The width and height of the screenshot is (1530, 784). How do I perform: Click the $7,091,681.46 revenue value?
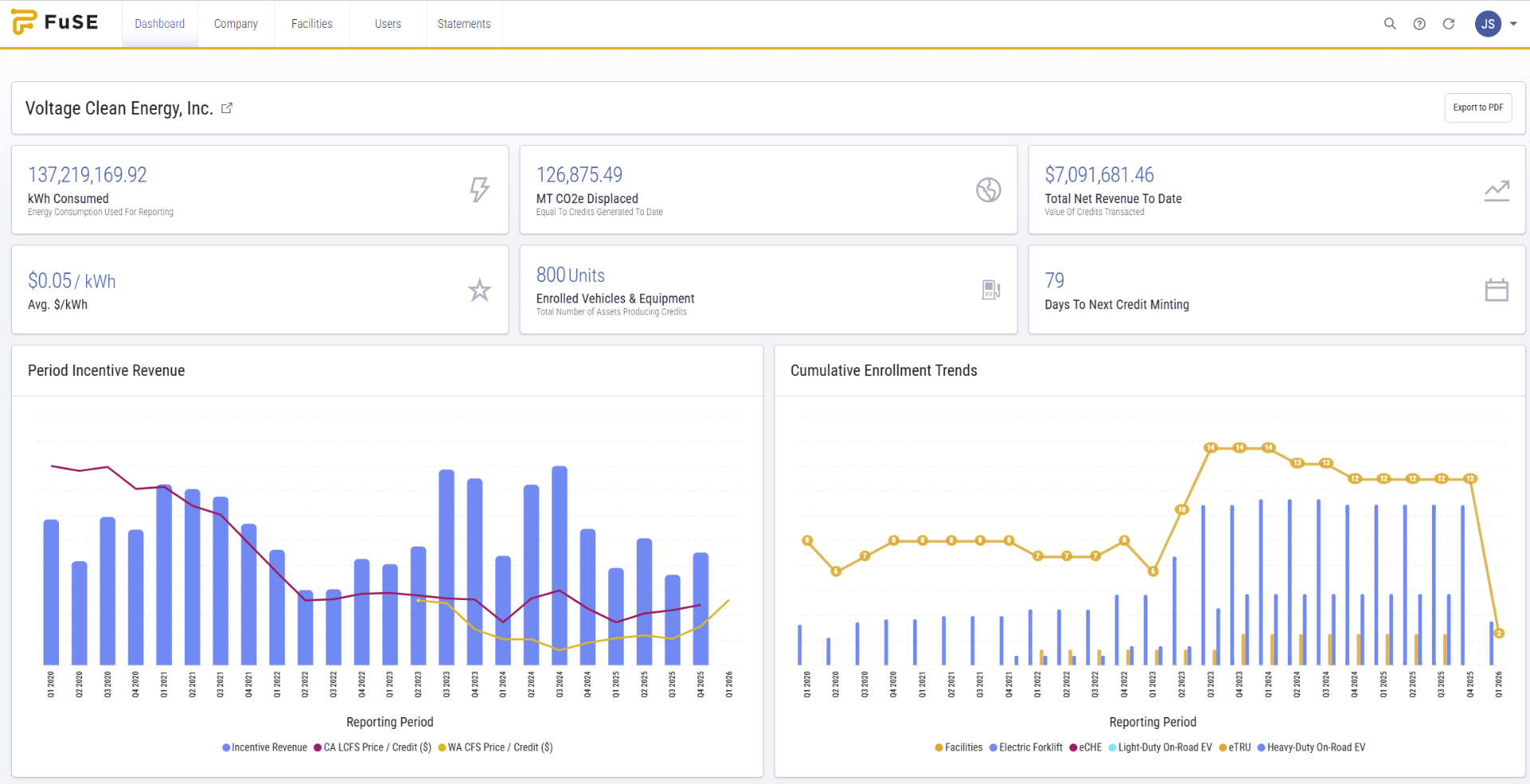point(1099,174)
